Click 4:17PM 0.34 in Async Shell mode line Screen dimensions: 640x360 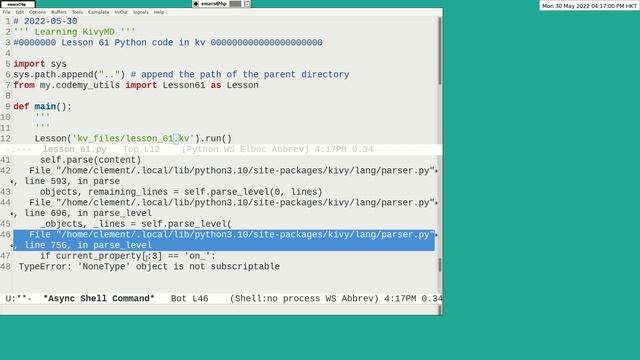[413, 298]
